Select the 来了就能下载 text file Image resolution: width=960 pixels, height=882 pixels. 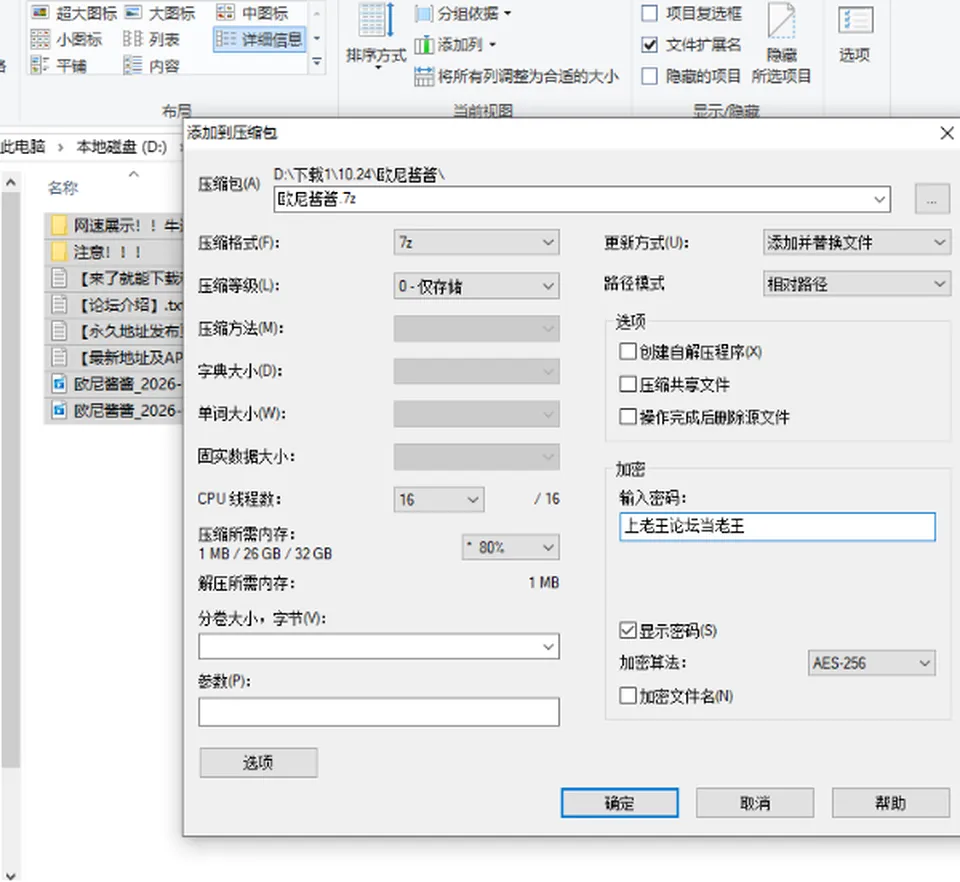pyautogui.click(x=114, y=278)
